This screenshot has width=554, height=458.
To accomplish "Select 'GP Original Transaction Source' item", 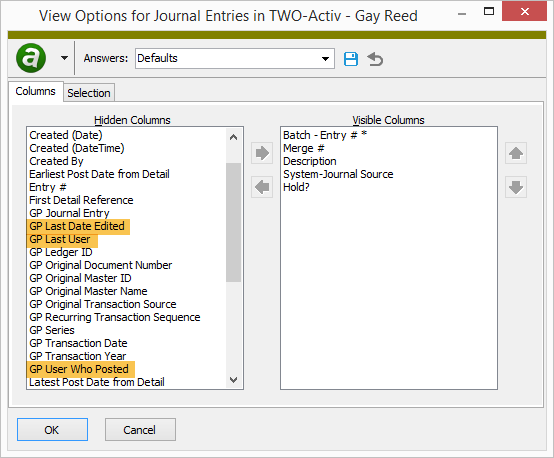I will [x=103, y=304].
